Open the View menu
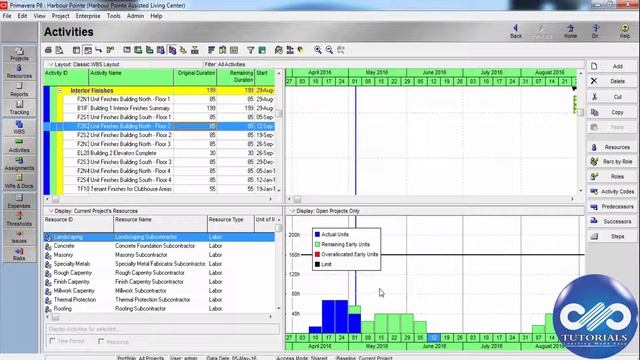Image resolution: width=640 pixels, height=360 pixels. coord(40,16)
